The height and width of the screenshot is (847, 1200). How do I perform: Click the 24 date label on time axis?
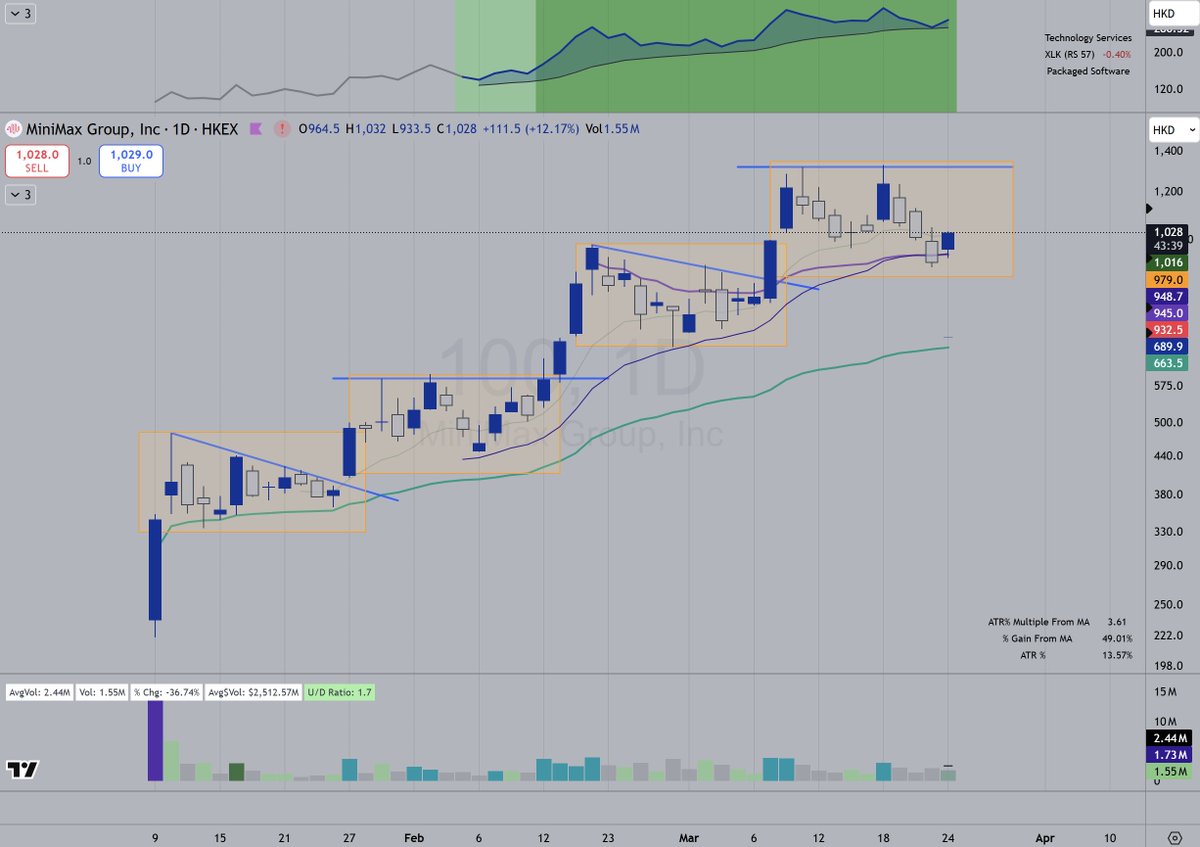950,836
